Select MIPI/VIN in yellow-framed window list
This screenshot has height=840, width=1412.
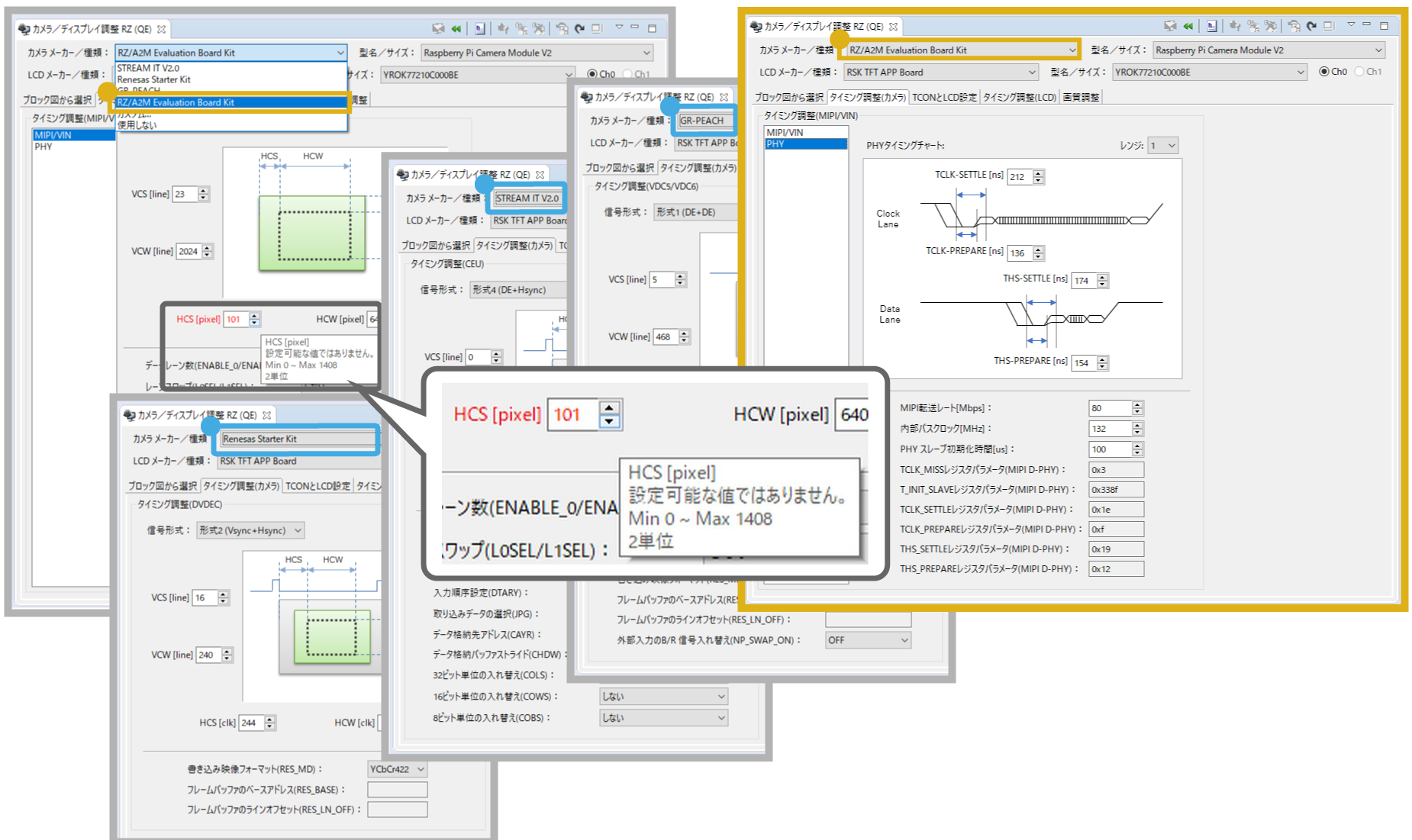(806, 132)
